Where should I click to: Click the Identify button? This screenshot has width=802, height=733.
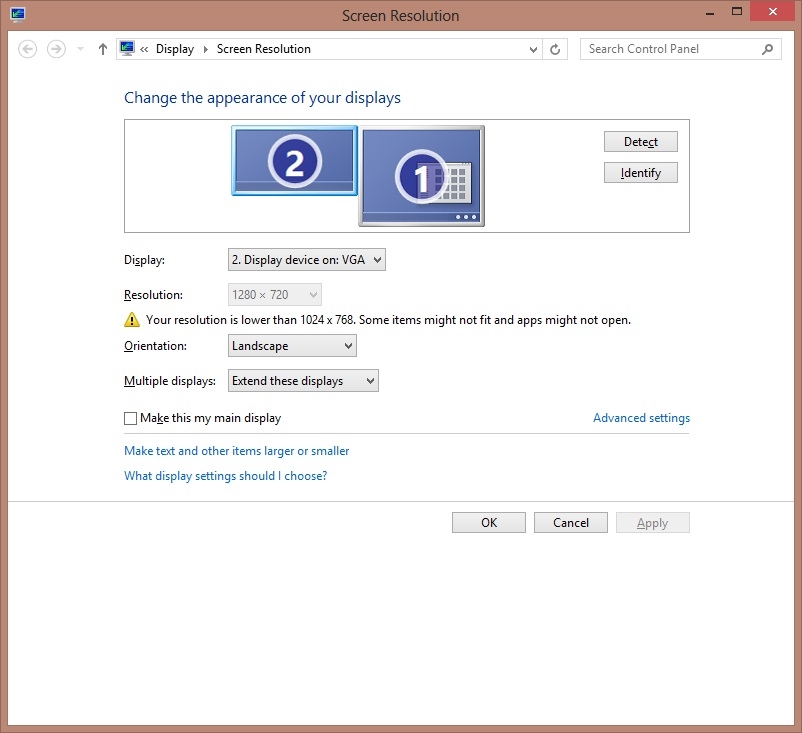tap(640, 173)
